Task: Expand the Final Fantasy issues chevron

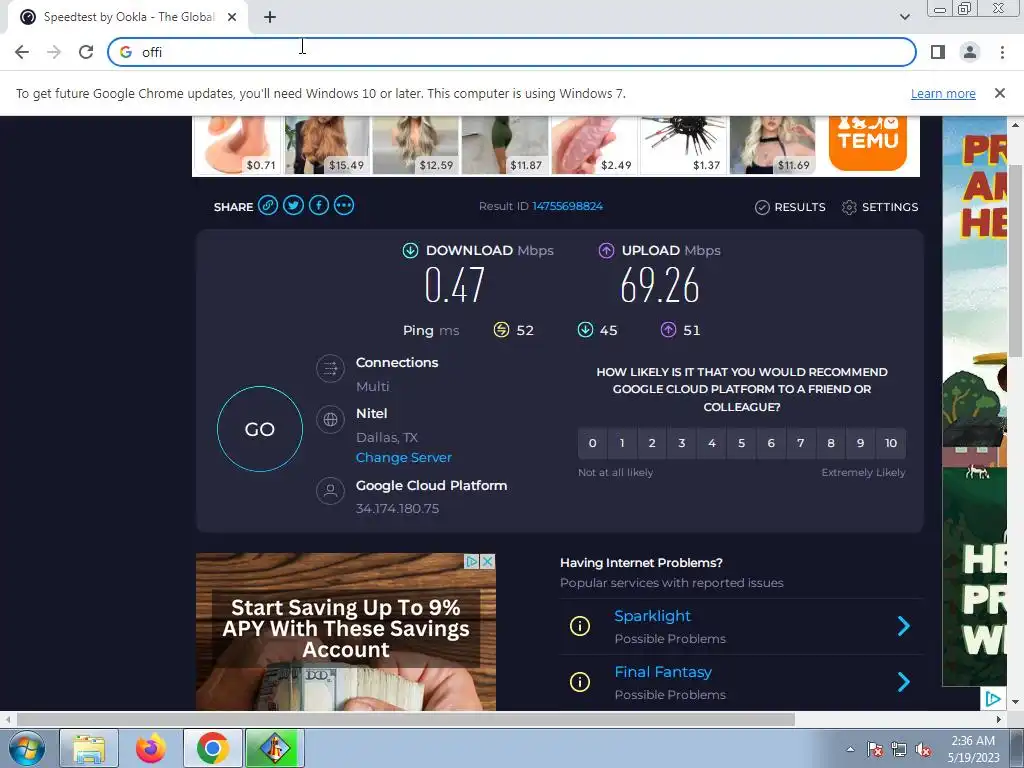Action: pyautogui.click(x=904, y=682)
